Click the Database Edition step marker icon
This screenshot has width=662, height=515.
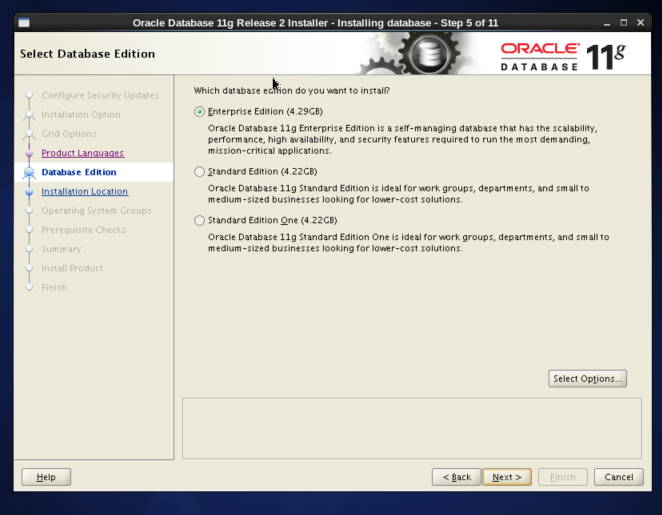click(29, 173)
